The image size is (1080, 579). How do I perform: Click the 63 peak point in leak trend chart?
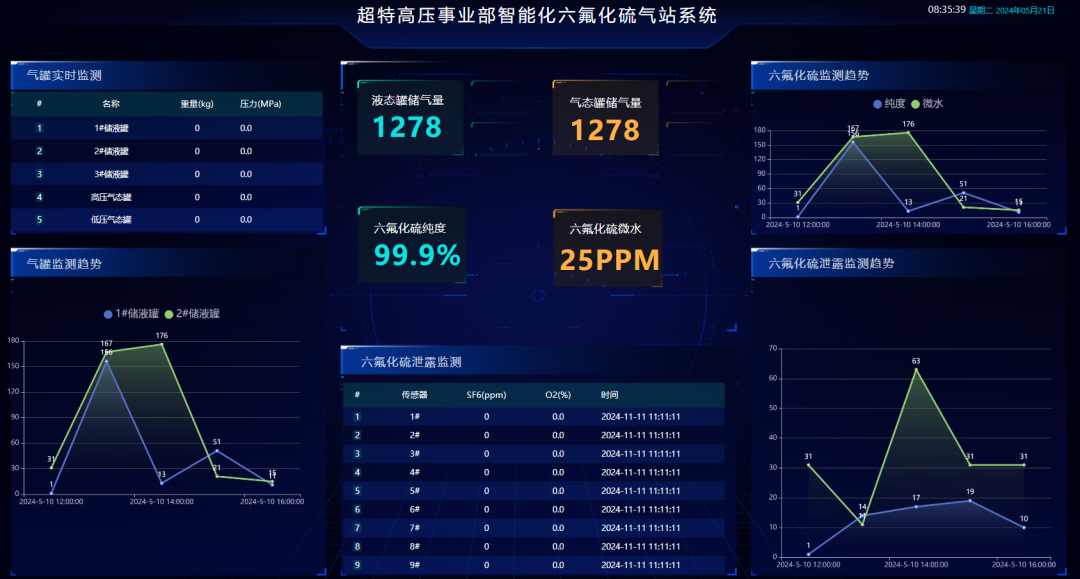point(916,369)
